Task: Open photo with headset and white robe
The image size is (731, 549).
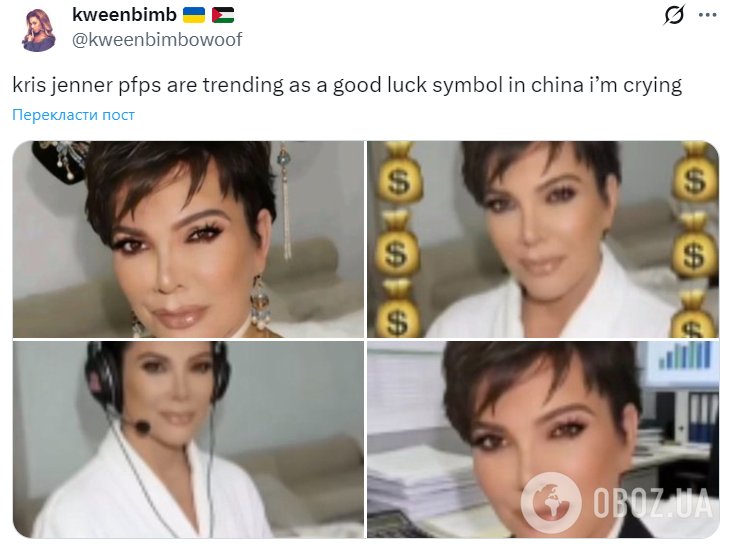Action: [188, 439]
